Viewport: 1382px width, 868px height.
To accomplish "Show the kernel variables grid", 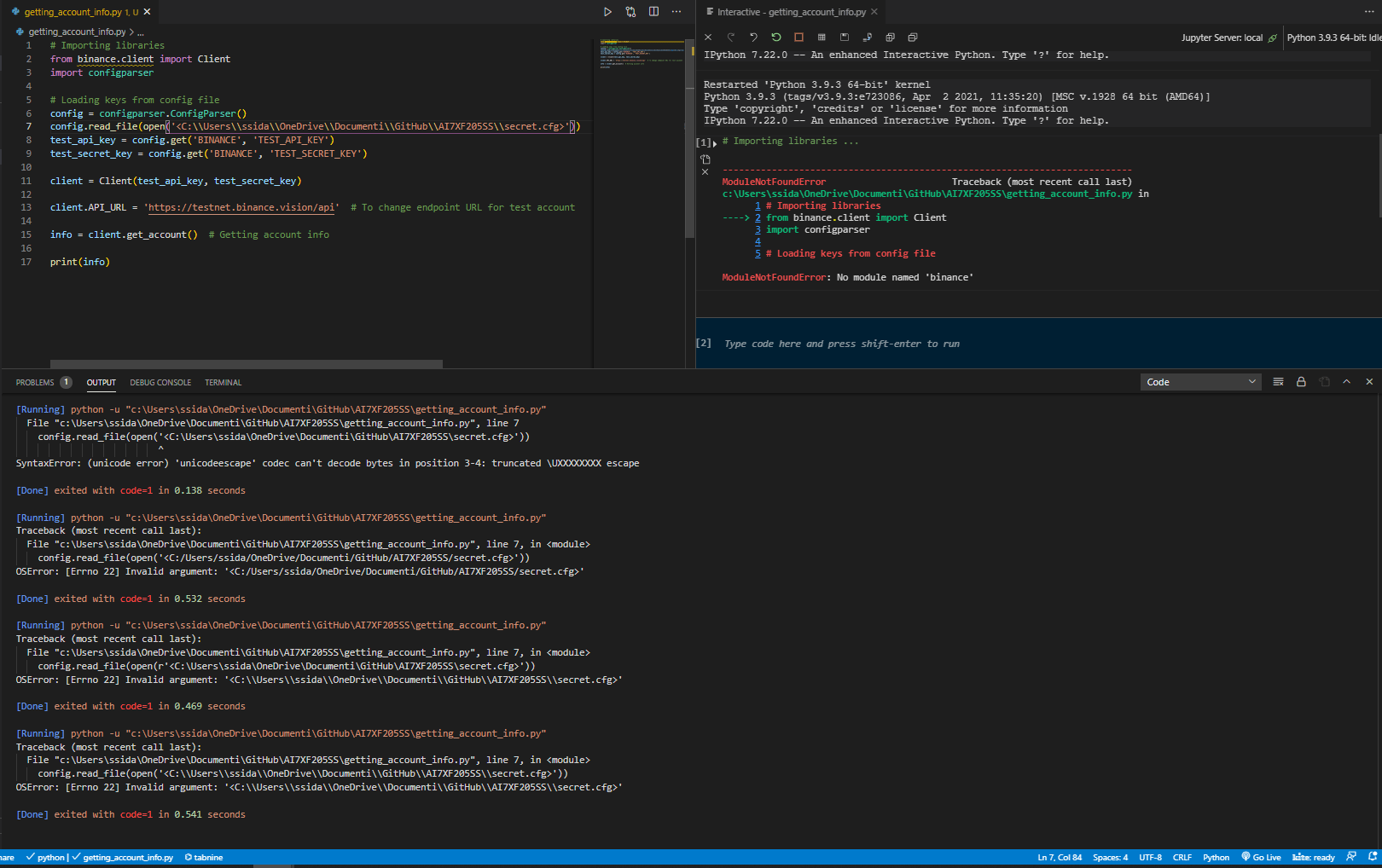I will tap(822, 38).
